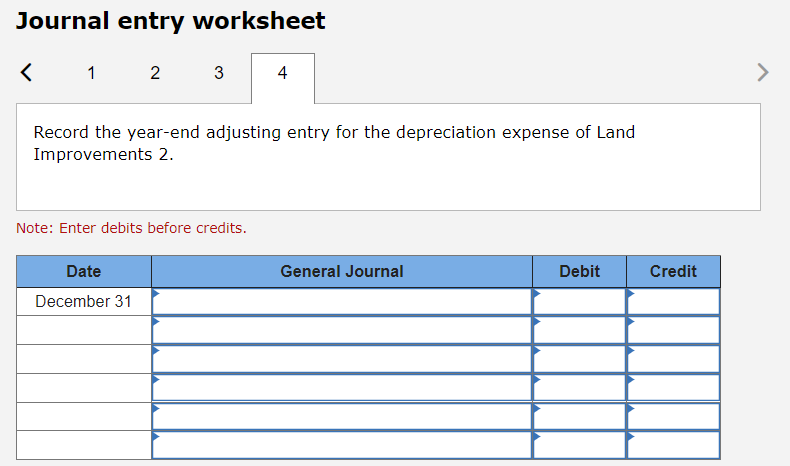Open General Journal account dropdown in fourth row
The height and width of the screenshot is (466, 790).
click(x=342, y=387)
